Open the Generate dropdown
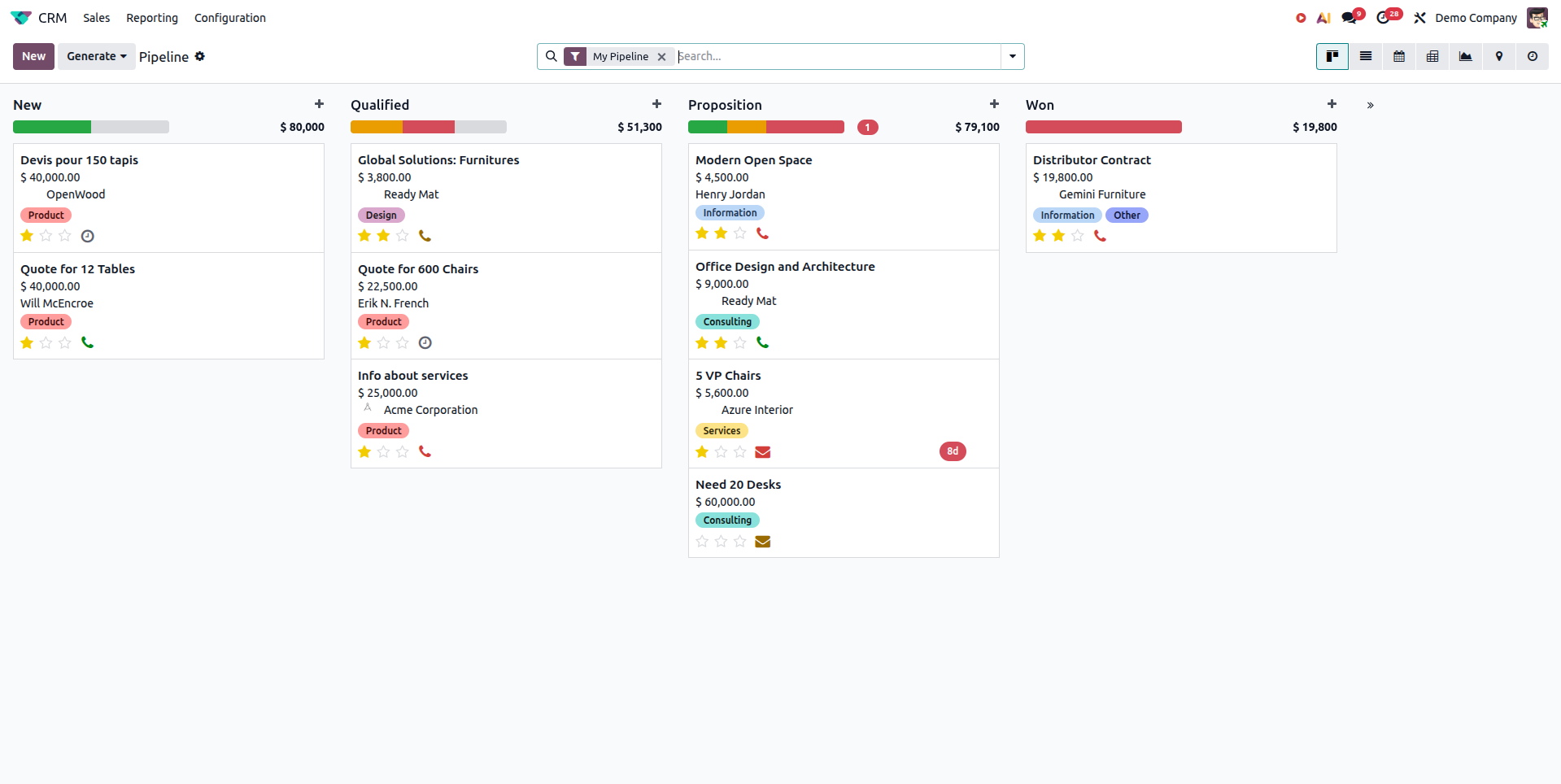The width and height of the screenshot is (1561, 784). tap(97, 56)
